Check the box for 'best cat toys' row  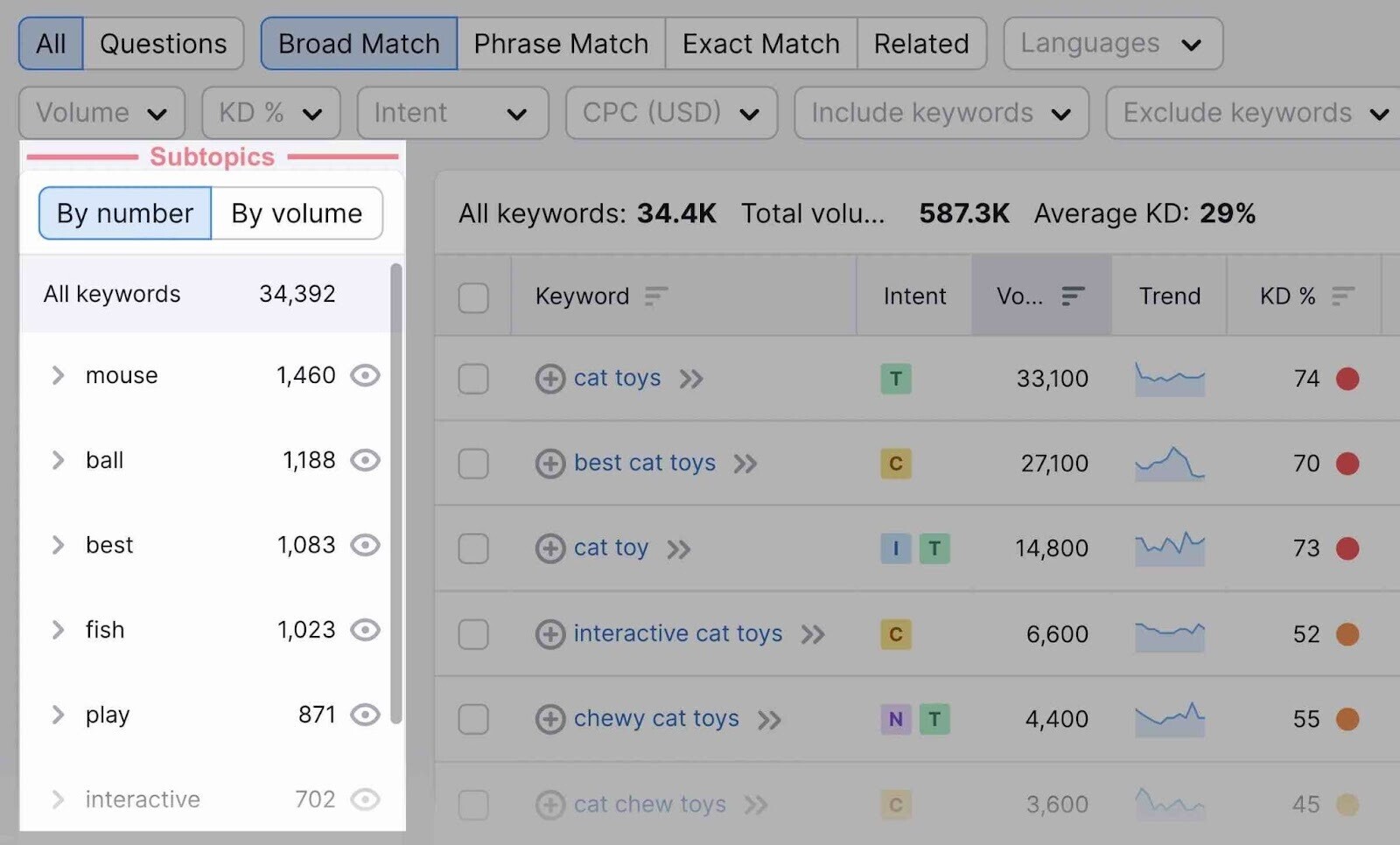[x=473, y=464]
